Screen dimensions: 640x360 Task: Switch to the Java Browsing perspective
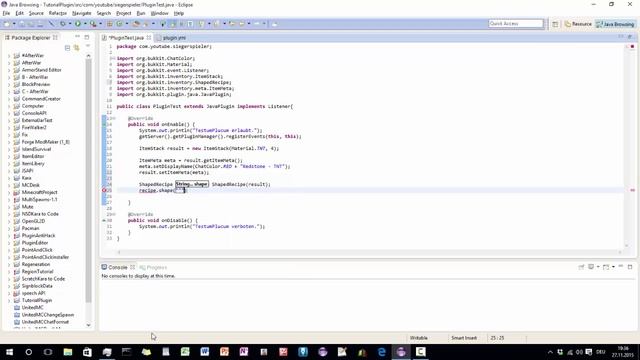point(615,24)
